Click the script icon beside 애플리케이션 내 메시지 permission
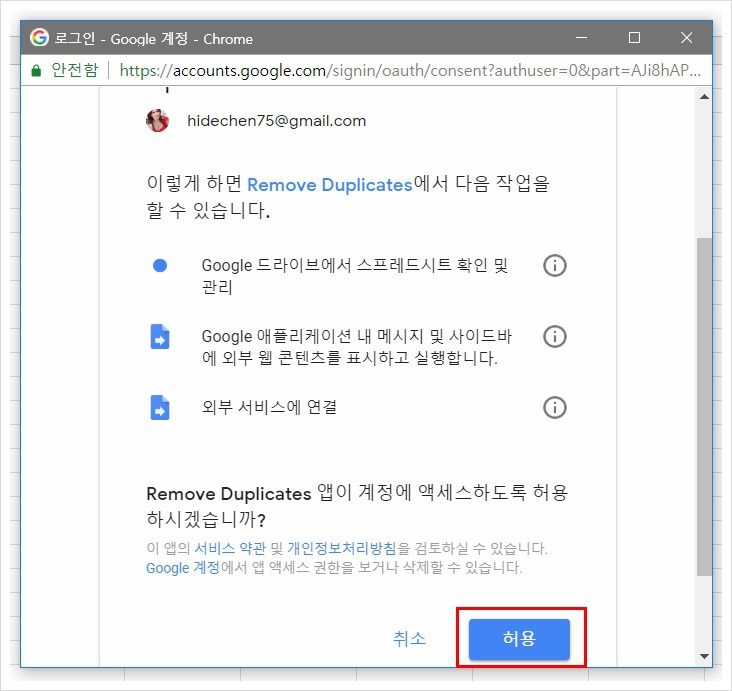This screenshot has height=691, width=732. (160, 337)
